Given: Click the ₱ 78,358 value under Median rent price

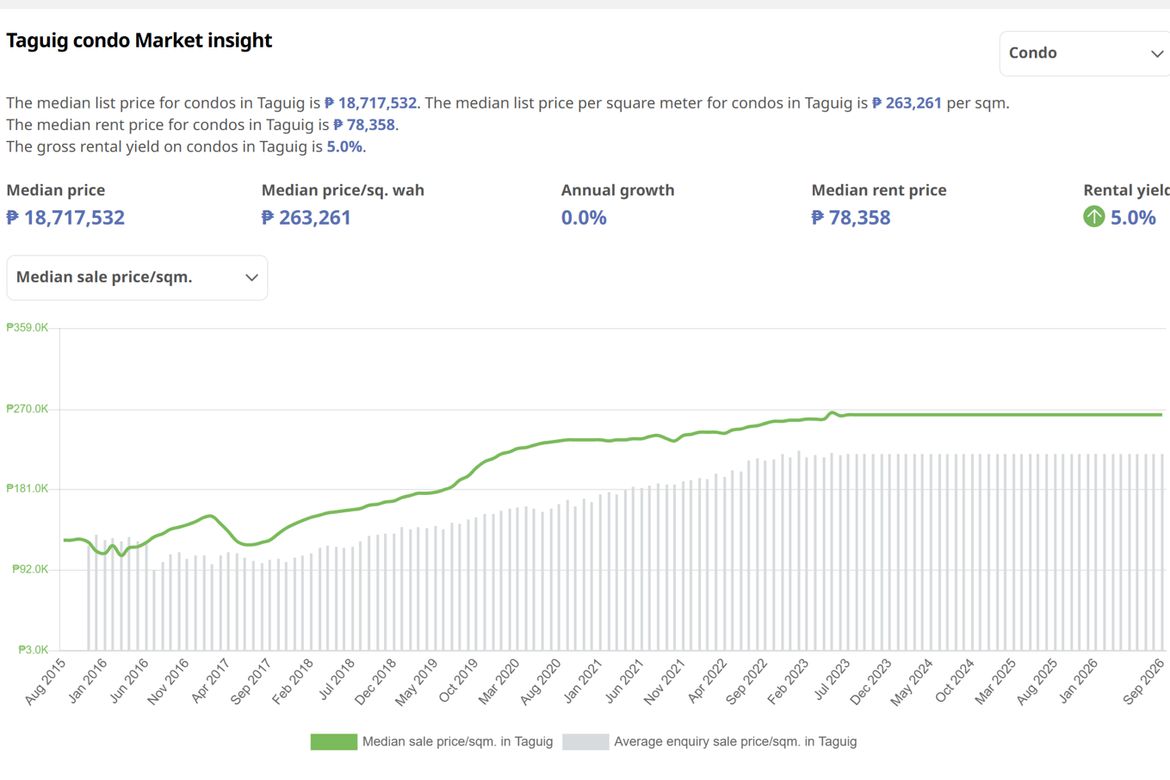Looking at the screenshot, I should [851, 218].
